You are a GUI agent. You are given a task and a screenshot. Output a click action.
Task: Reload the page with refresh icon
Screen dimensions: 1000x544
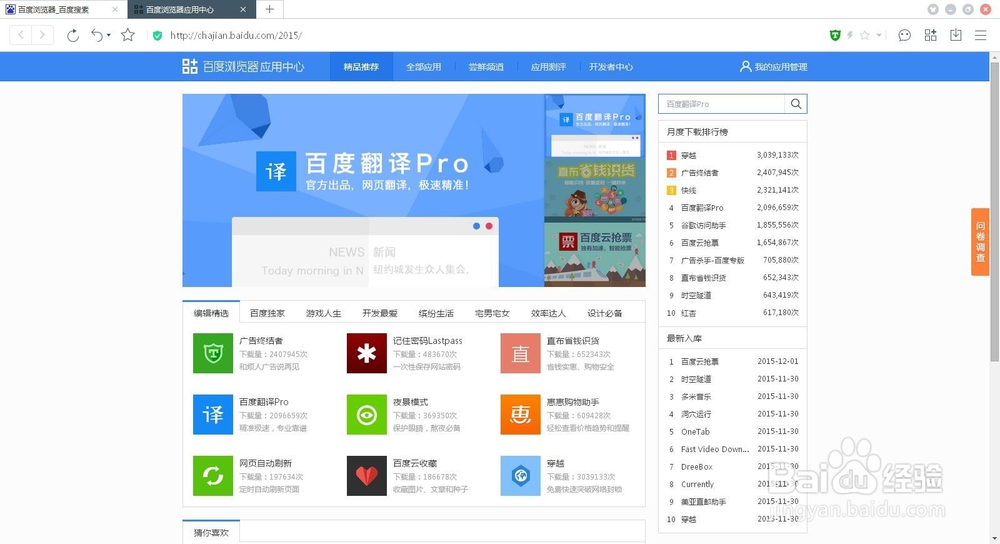(x=73, y=35)
